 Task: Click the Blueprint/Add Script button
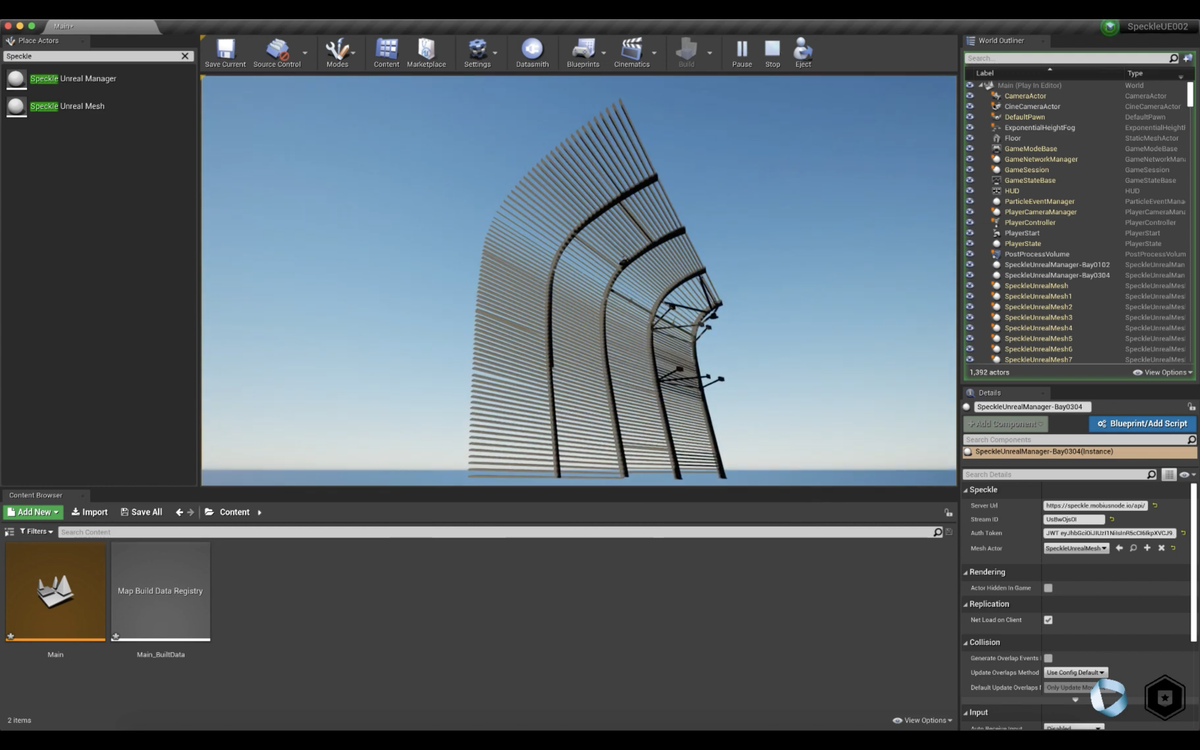point(1142,424)
